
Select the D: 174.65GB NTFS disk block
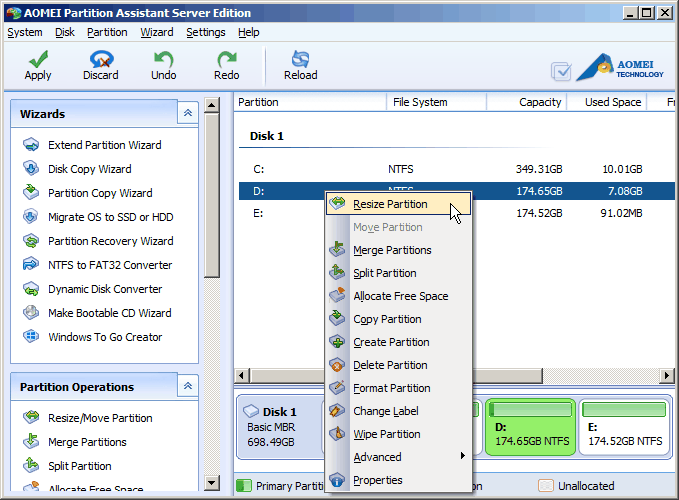pyautogui.click(x=530, y=427)
